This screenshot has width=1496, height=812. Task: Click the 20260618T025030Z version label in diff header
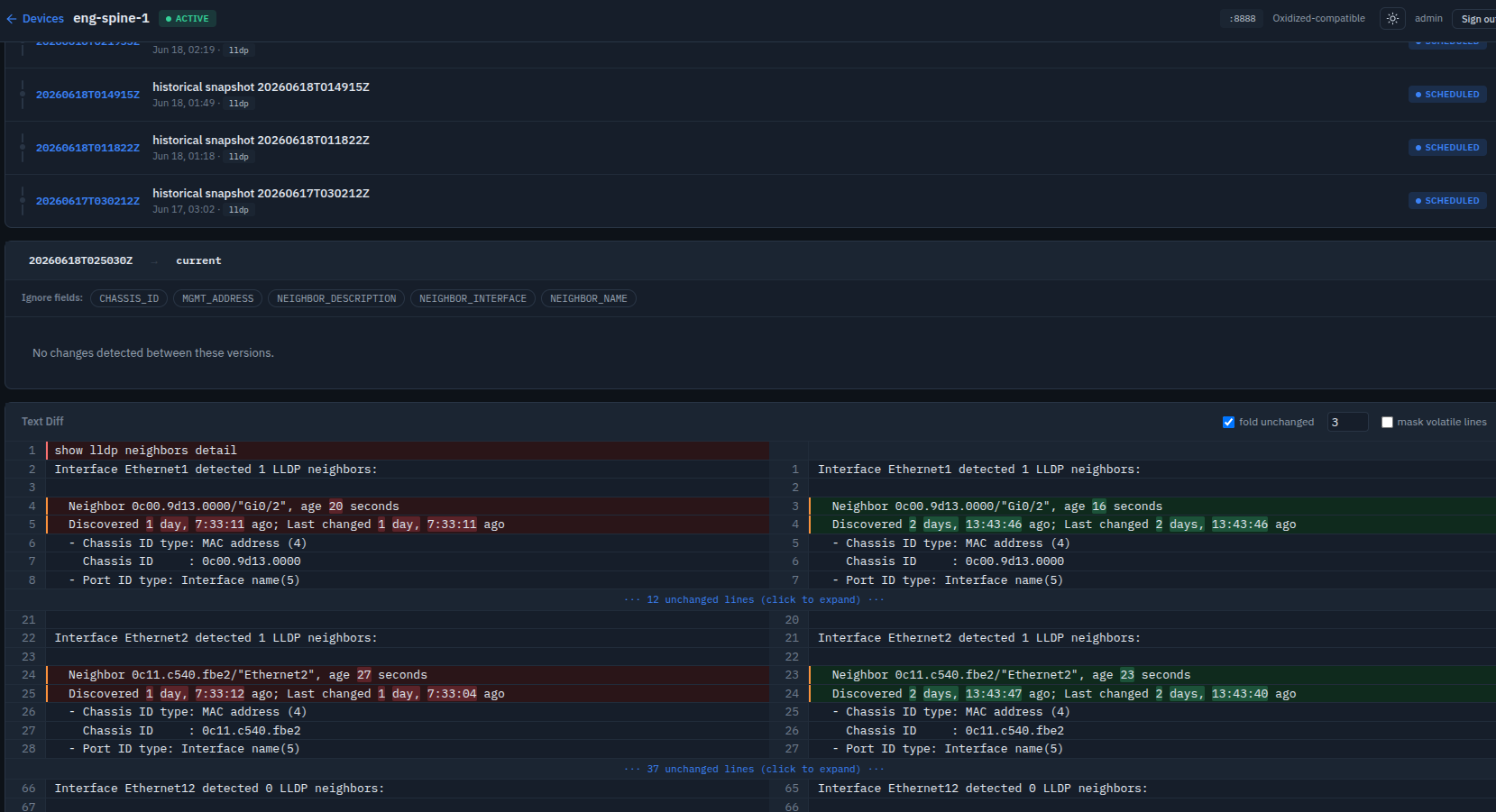pyautogui.click(x=80, y=260)
